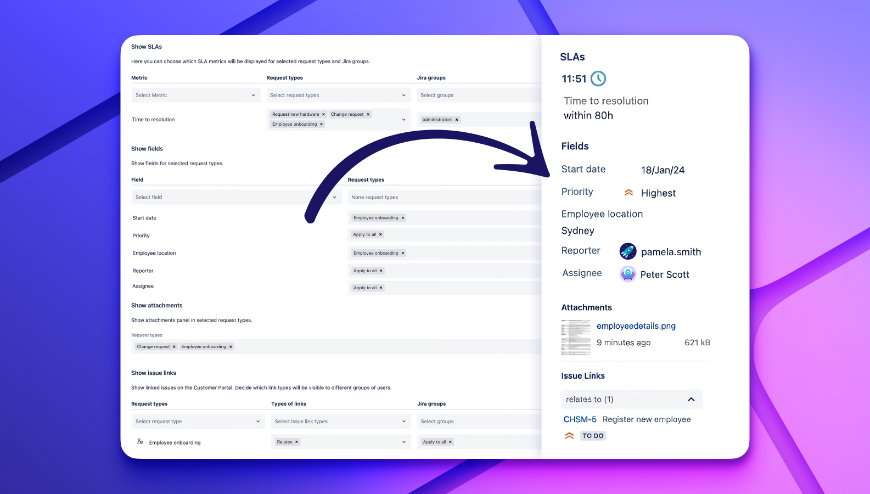Image resolution: width=870 pixels, height=494 pixels.
Task: Click the 'Show SLAs' section heading
Action: click(146, 47)
